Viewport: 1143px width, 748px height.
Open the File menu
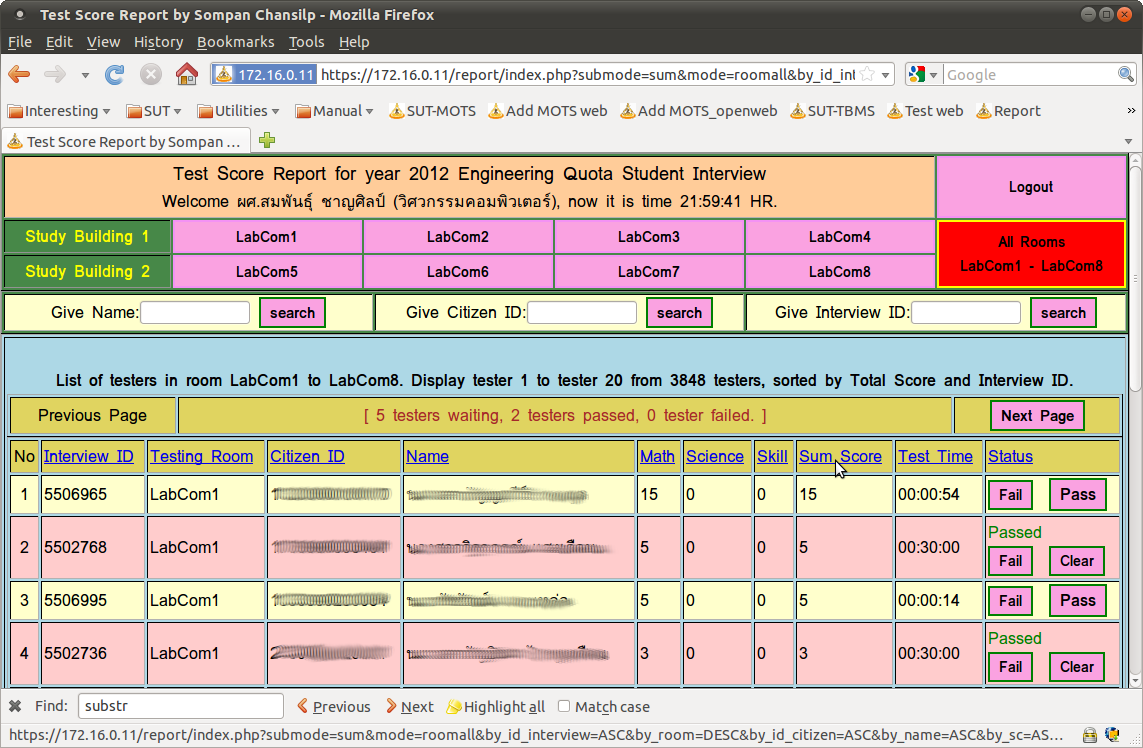[x=20, y=42]
